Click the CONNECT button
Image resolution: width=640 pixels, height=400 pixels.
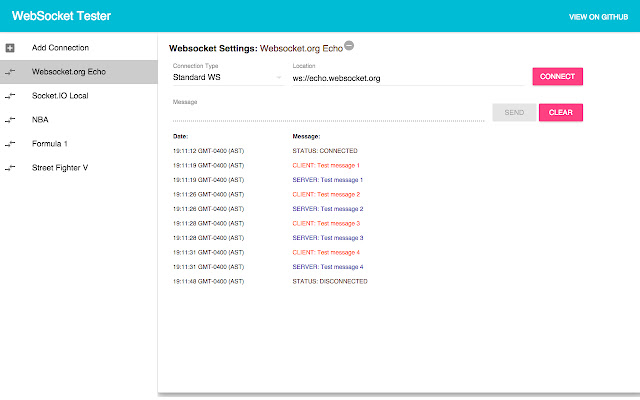pyautogui.click(x=558, y=76)
